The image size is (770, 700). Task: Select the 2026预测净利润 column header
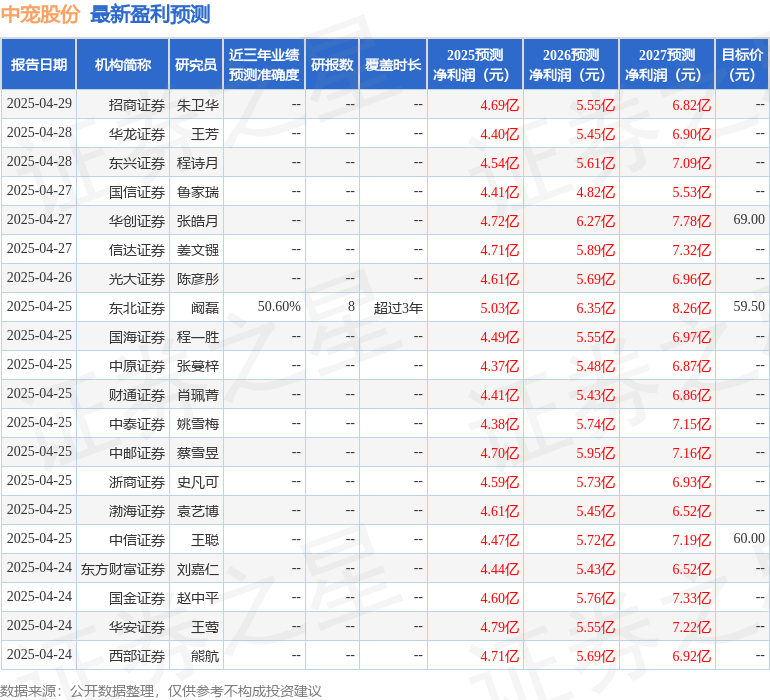coord(571,64)
